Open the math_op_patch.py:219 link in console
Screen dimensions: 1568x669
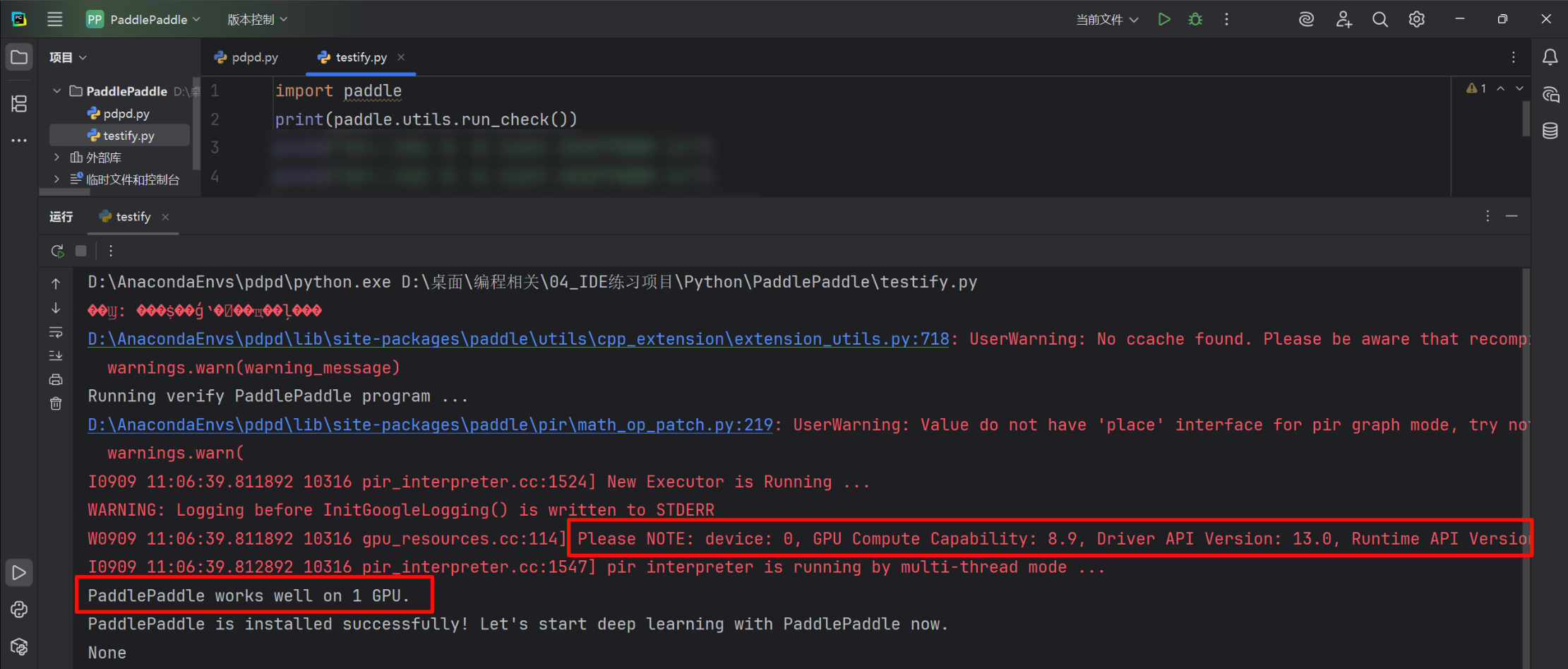click(x=430, y=425)
